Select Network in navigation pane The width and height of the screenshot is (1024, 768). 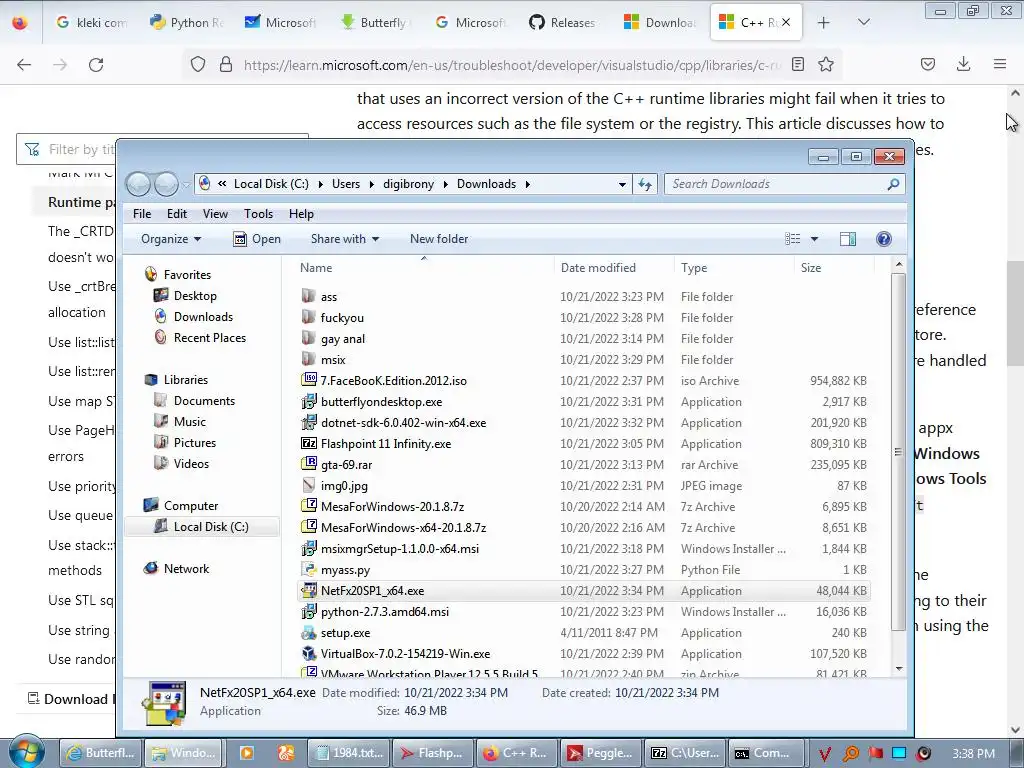click(x=186, y=569)
